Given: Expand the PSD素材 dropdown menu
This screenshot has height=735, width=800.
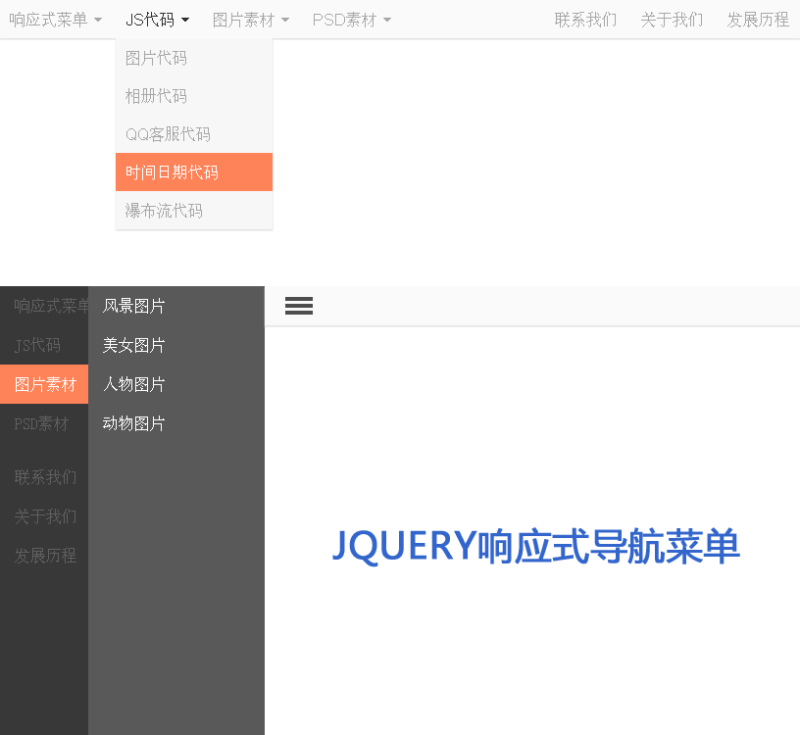Looking at the screenshot, I should click(x=350, y=19).
